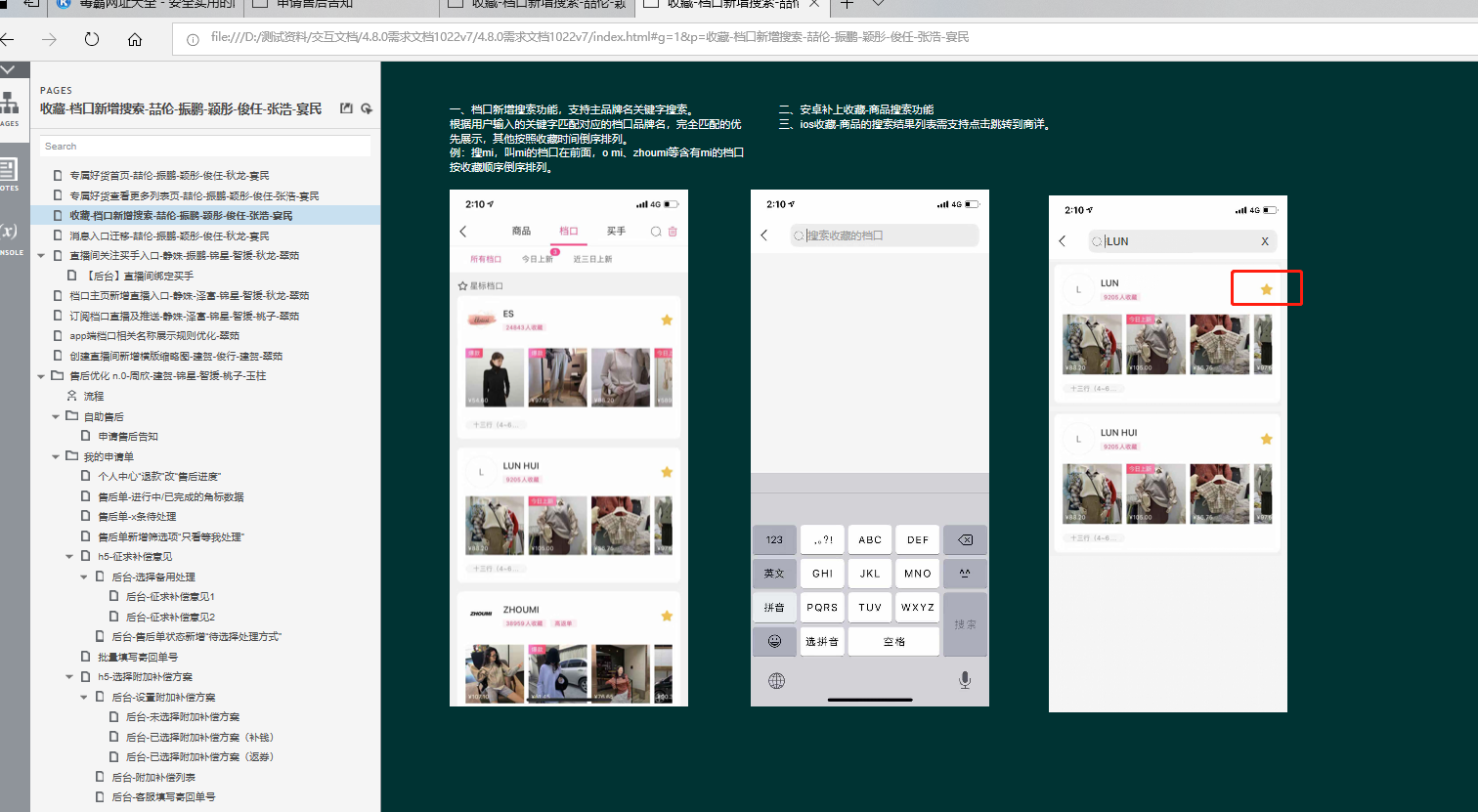Tap the ABC key on the keyboard

point(870,539)
